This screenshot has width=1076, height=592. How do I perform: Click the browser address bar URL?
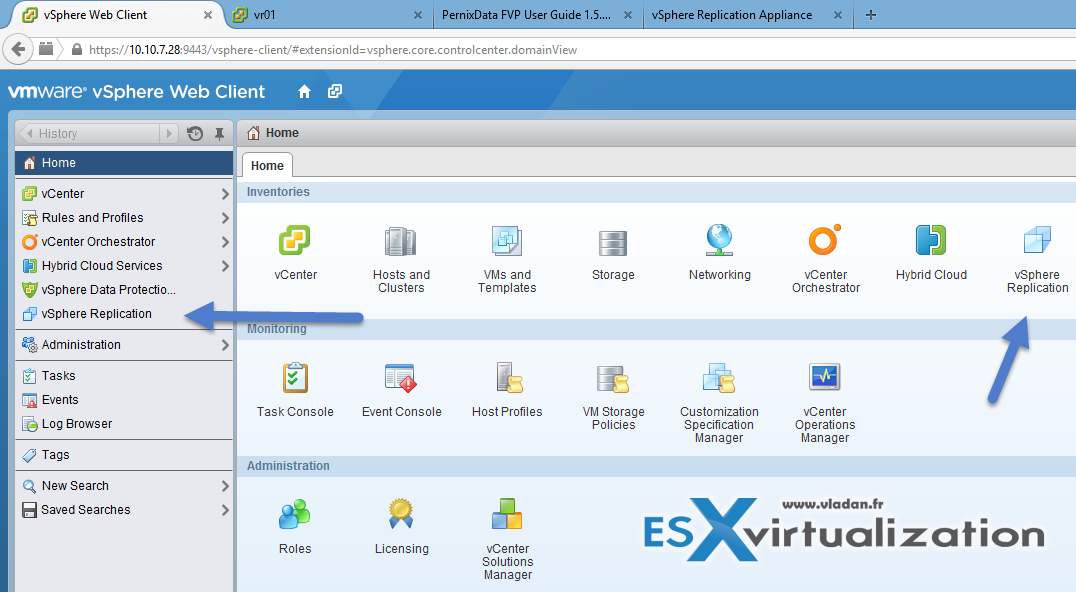(x=333, y=49)
